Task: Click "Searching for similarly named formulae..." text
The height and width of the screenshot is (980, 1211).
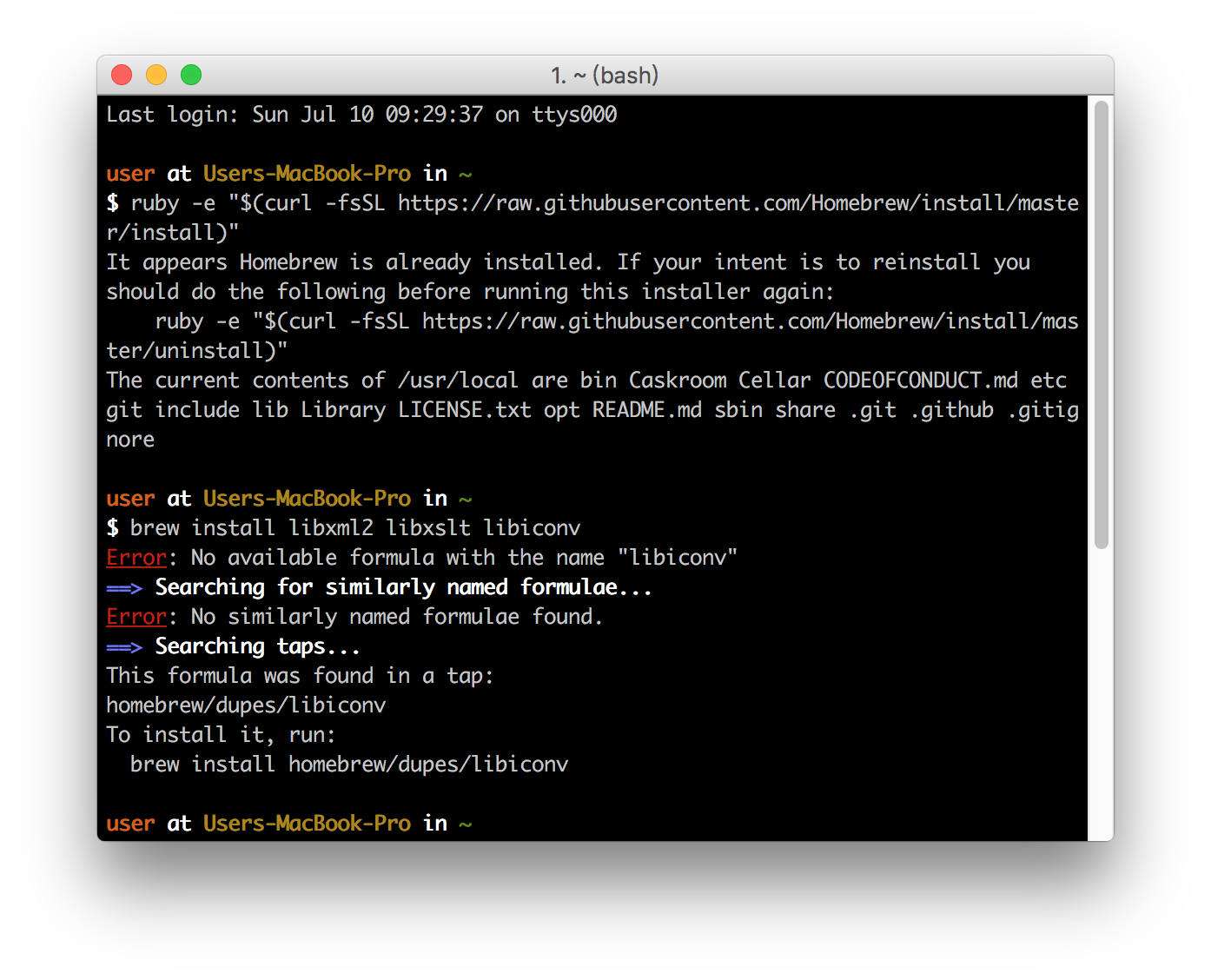Action: click(x=403, y=587)
